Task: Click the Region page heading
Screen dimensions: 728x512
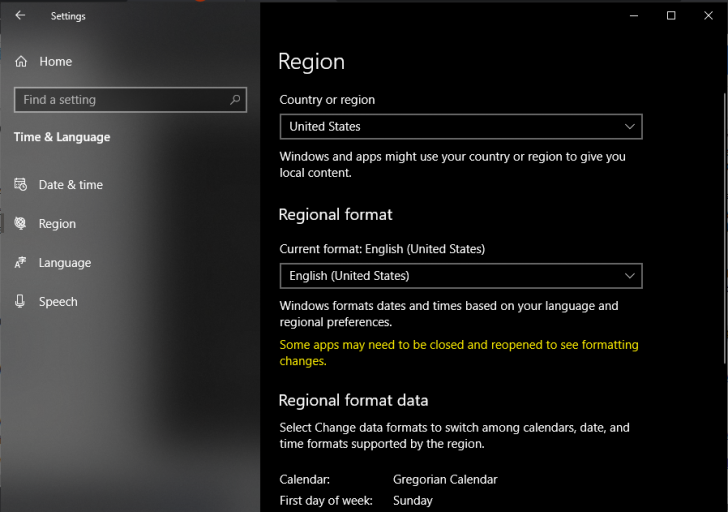Action: 312,62
